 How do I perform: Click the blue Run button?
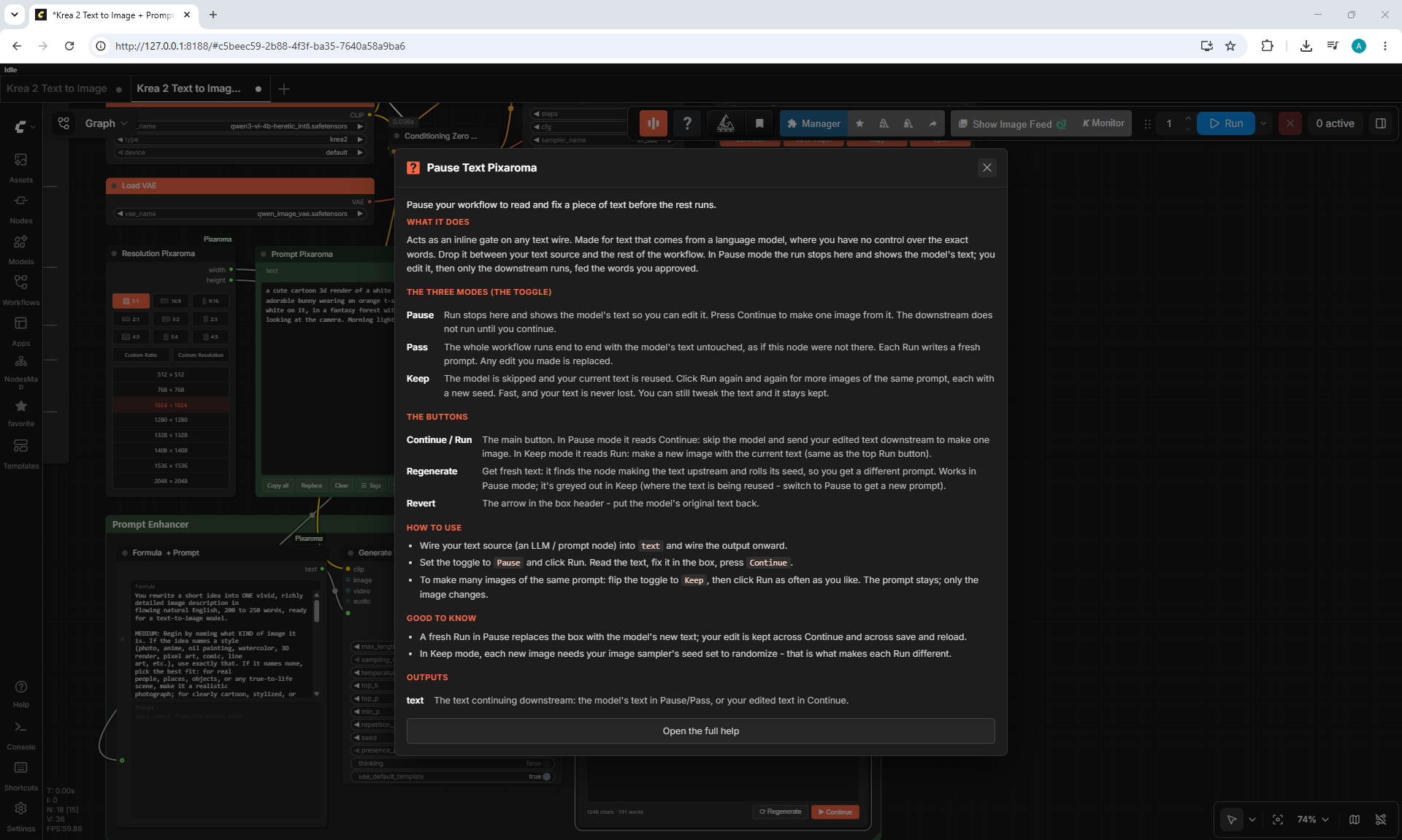[x=1225, y=123]
